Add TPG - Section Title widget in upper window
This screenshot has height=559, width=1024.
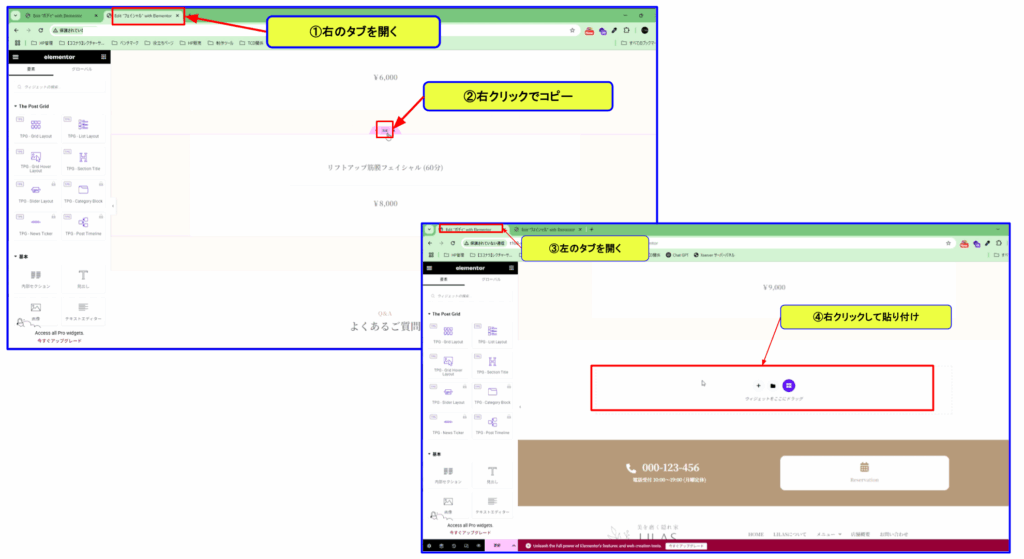(x=83, y=160)
